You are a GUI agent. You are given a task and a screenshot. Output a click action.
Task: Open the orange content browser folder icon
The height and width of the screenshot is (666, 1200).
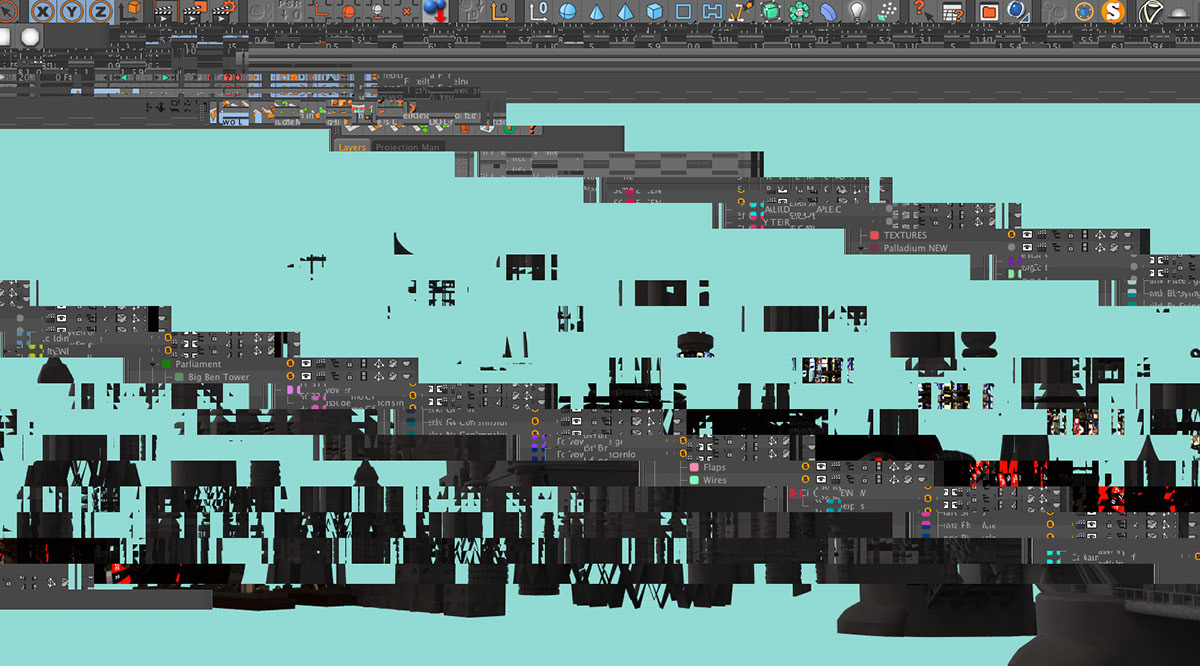click(x=988, y=11)
